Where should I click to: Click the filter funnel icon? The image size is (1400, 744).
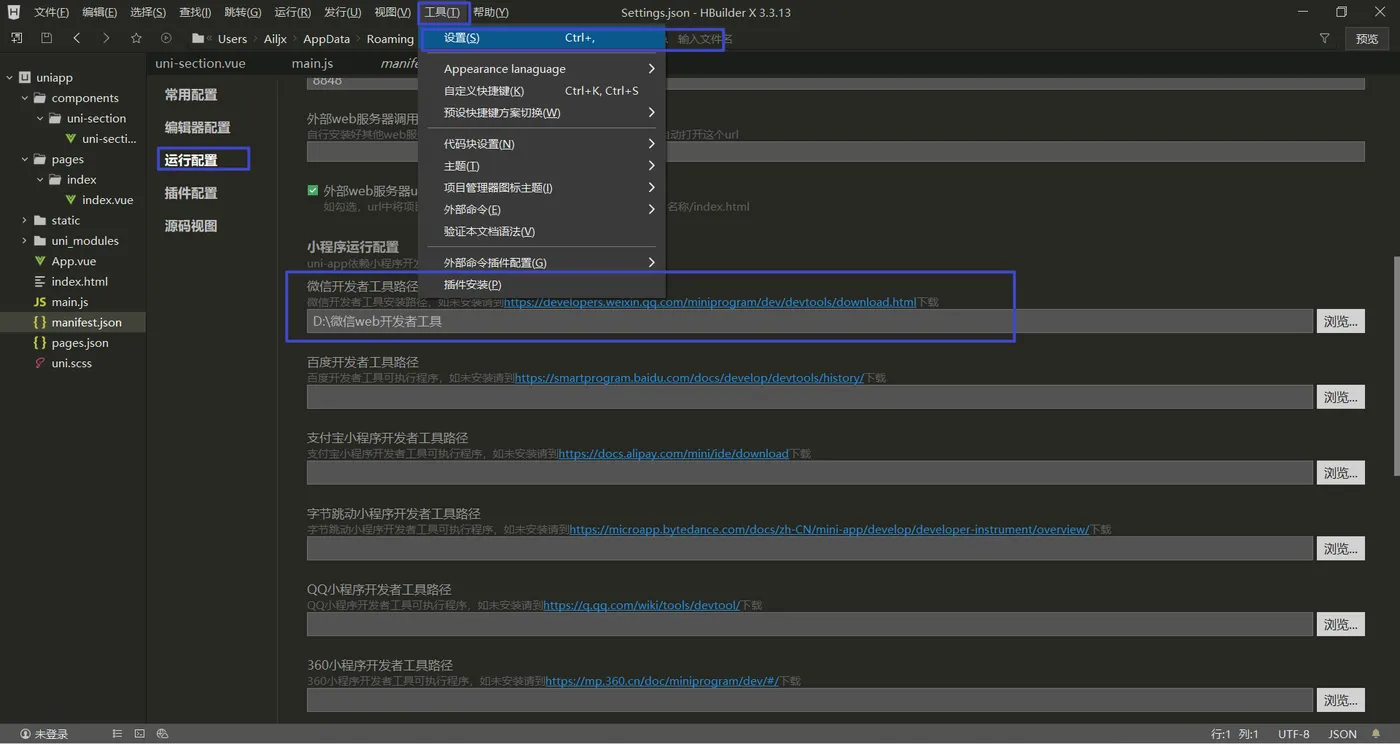coord(1324,38)
